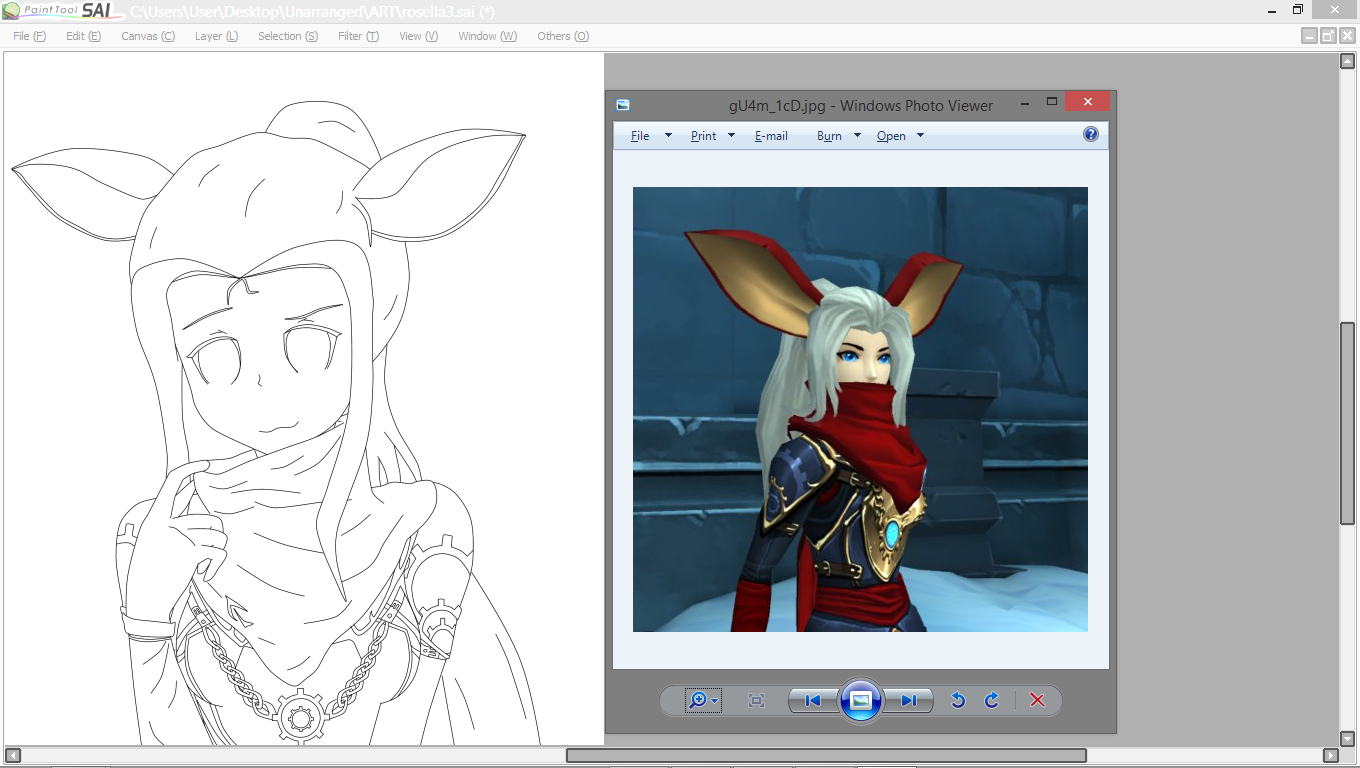Viewport: 1360px width, 768px height.
Task: Open Burn dropdown in Photo Viewer
Action: [x=838, y=136]
